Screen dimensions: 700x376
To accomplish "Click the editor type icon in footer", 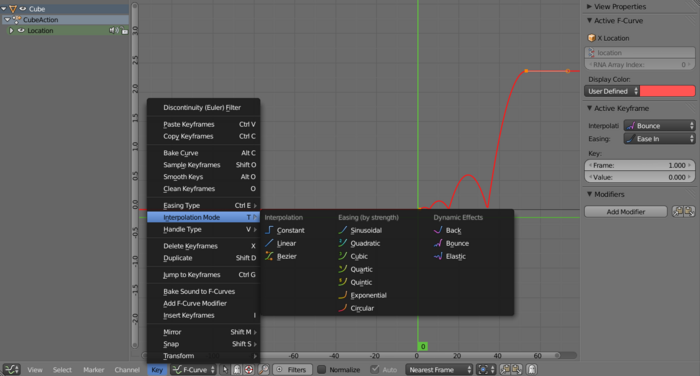I will pyautogui.click(x=12, y=369).
